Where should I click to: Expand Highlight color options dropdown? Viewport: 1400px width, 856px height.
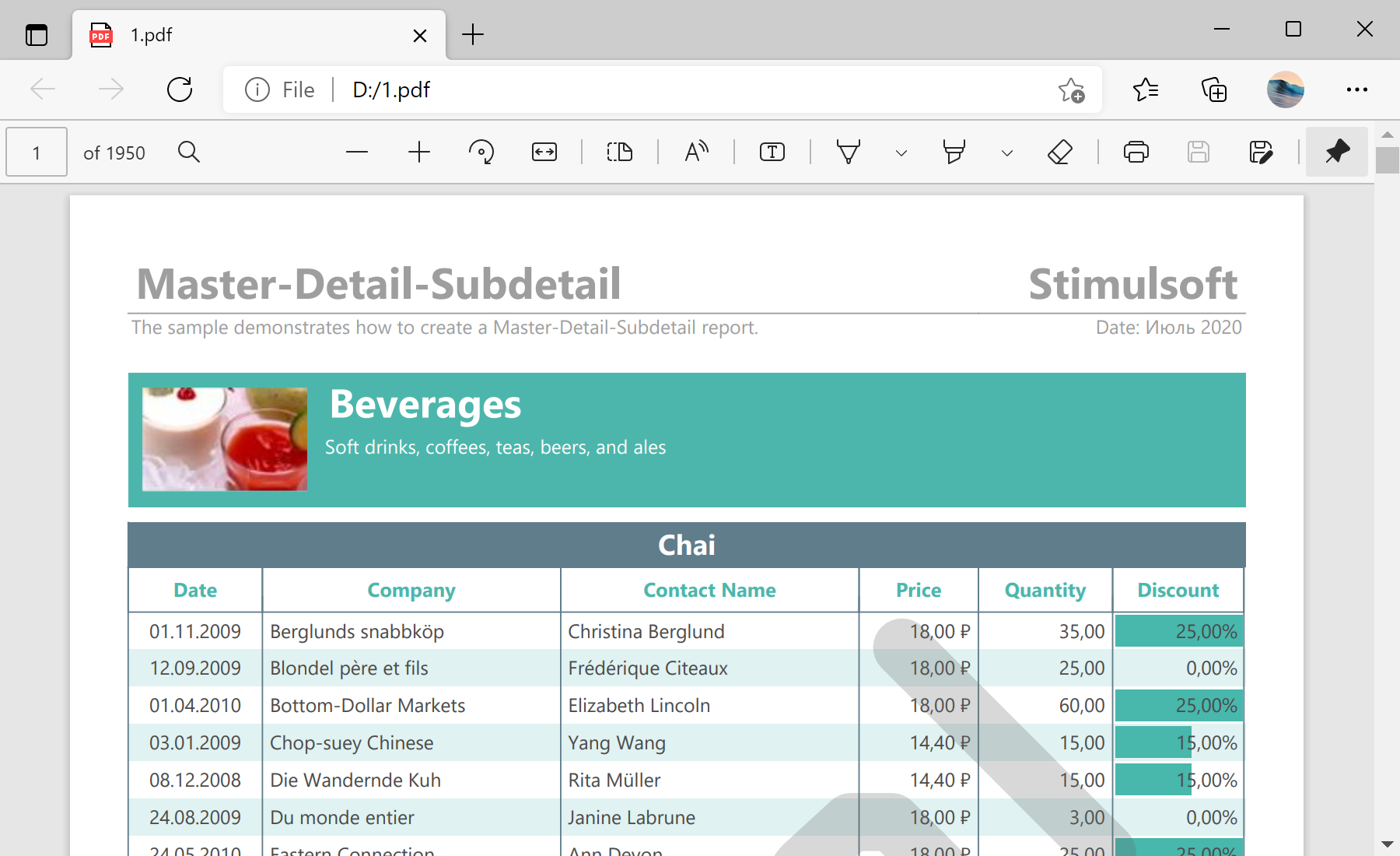point(1007,153)
